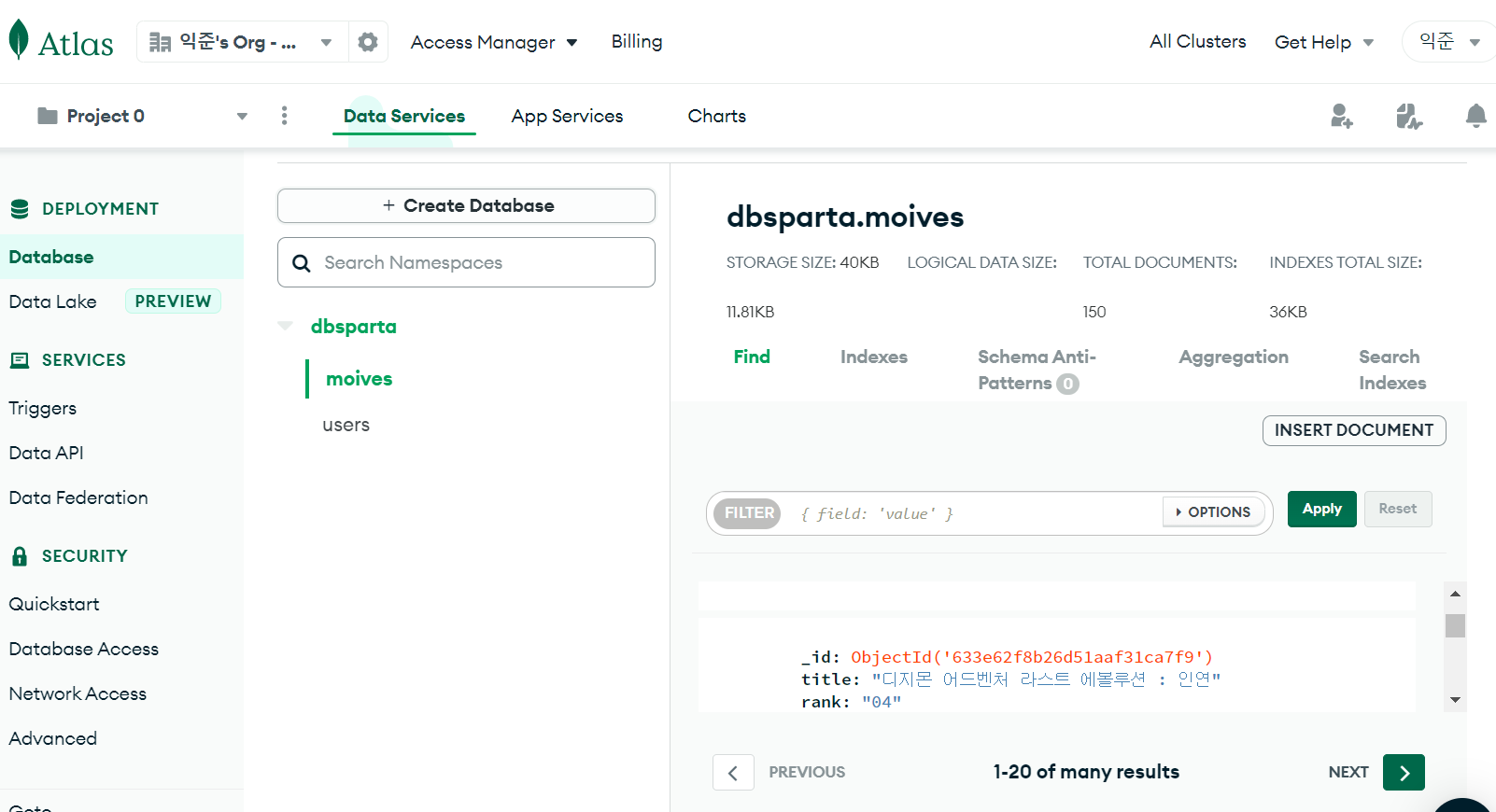Click the Deployment database stack icon
Viewport: 1496px width, 812px height.
point(20,209)
